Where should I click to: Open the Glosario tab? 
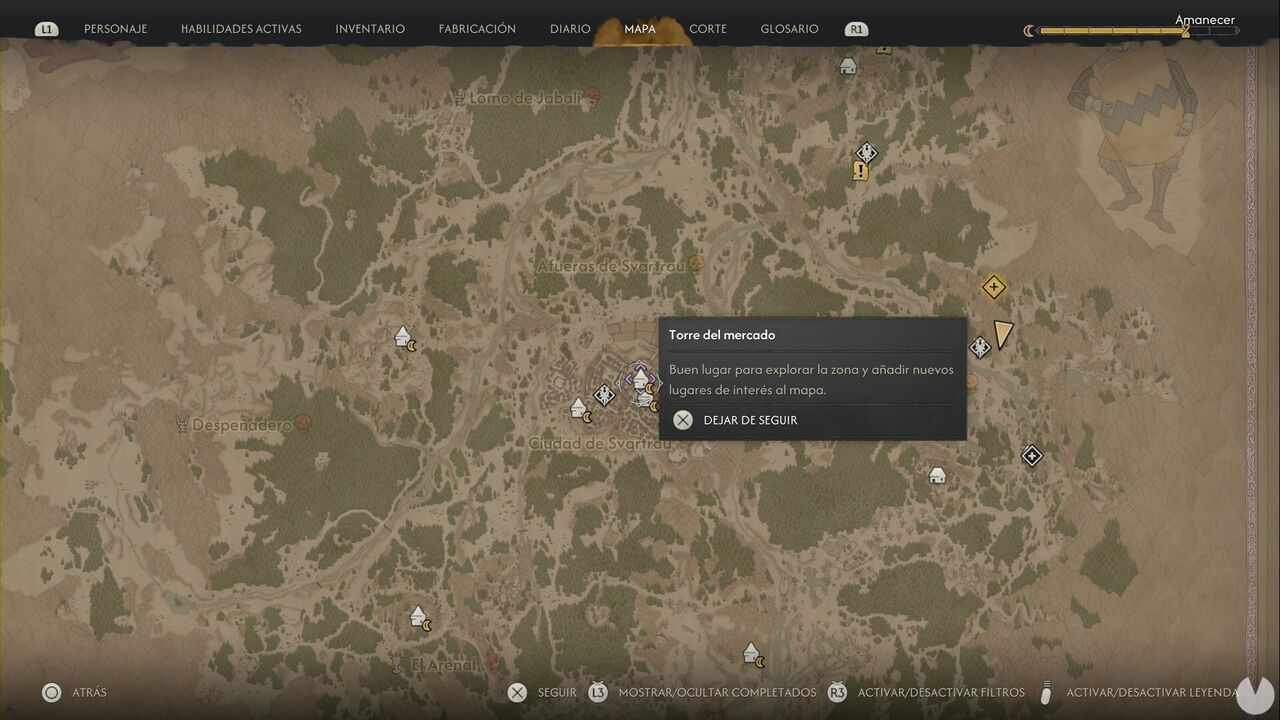pyautogui.click(x=789, y=29)
